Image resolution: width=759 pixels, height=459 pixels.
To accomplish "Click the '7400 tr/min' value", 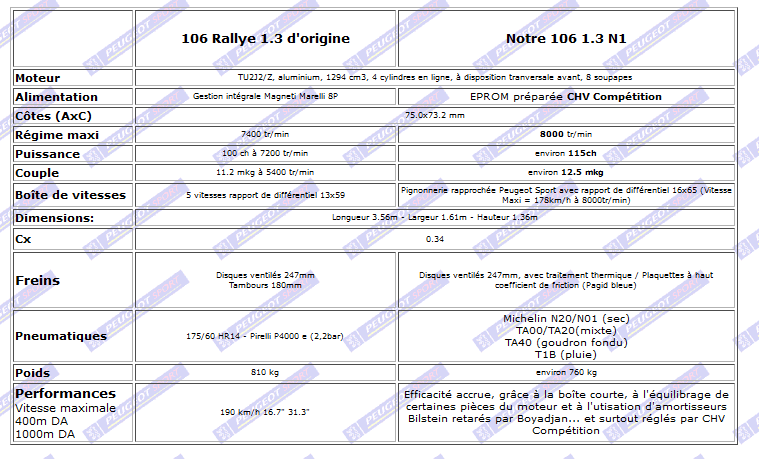I will click(x=265, y=134).
